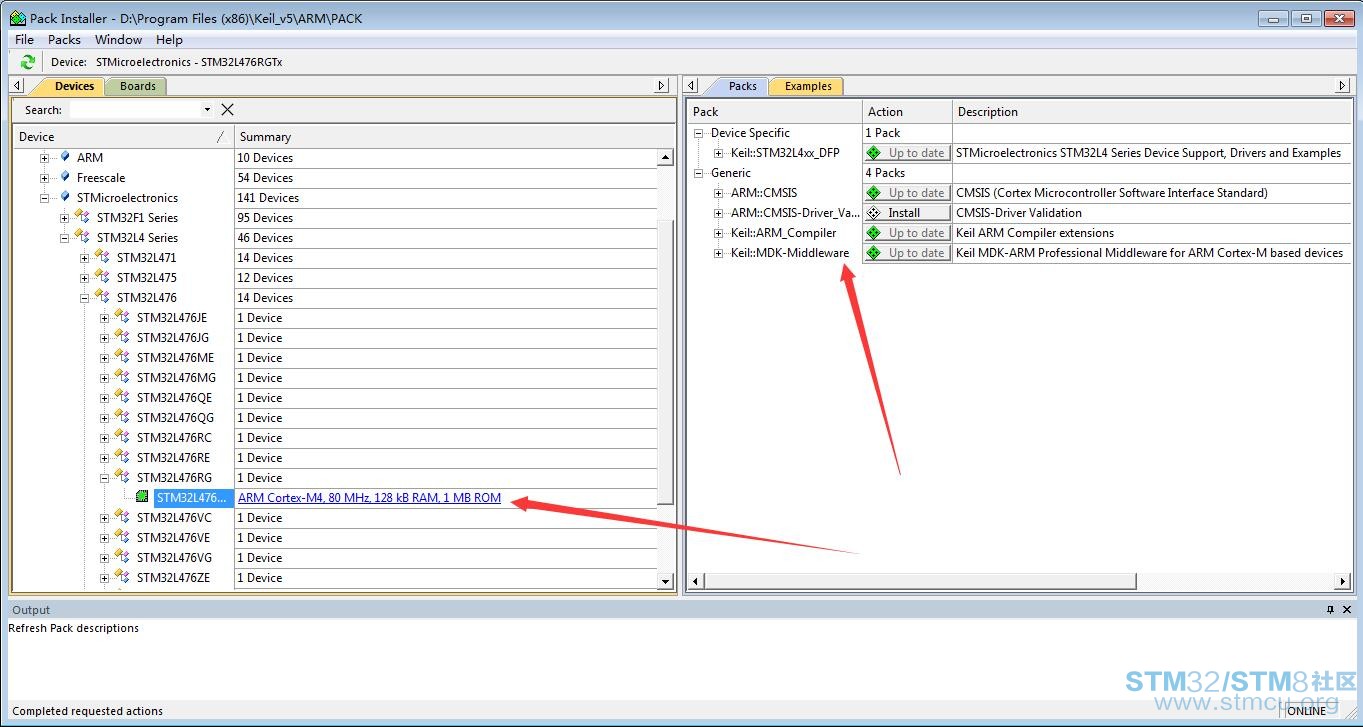Switch to the Examples tab

808,86
